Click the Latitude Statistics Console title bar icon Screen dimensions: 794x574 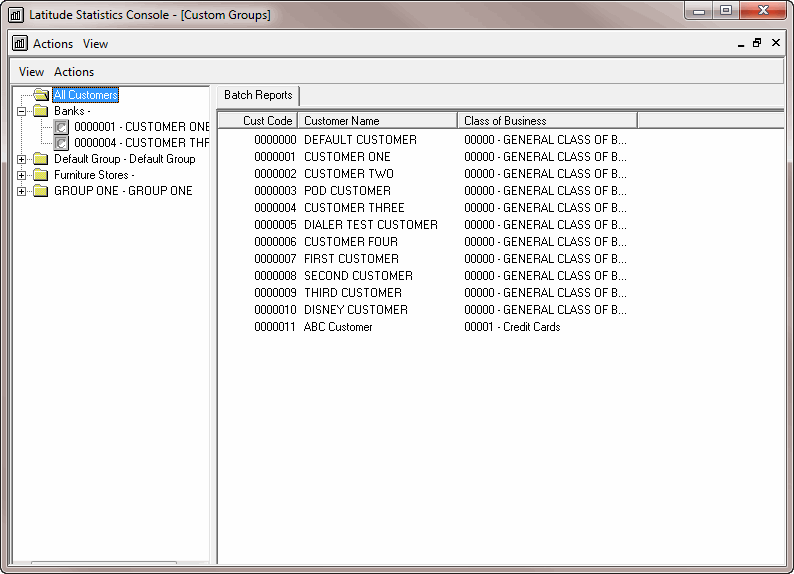tap(16, 15)
